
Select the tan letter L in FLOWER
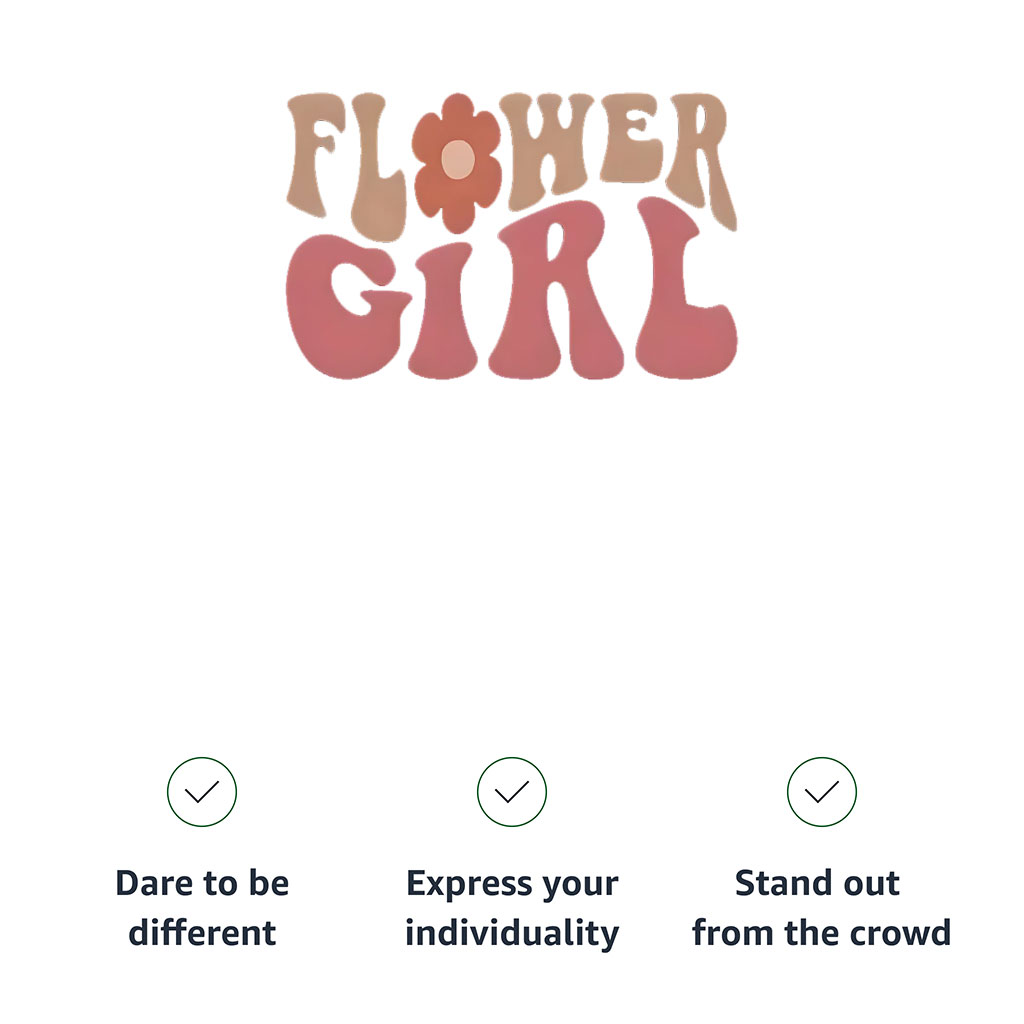pos(377,167)
